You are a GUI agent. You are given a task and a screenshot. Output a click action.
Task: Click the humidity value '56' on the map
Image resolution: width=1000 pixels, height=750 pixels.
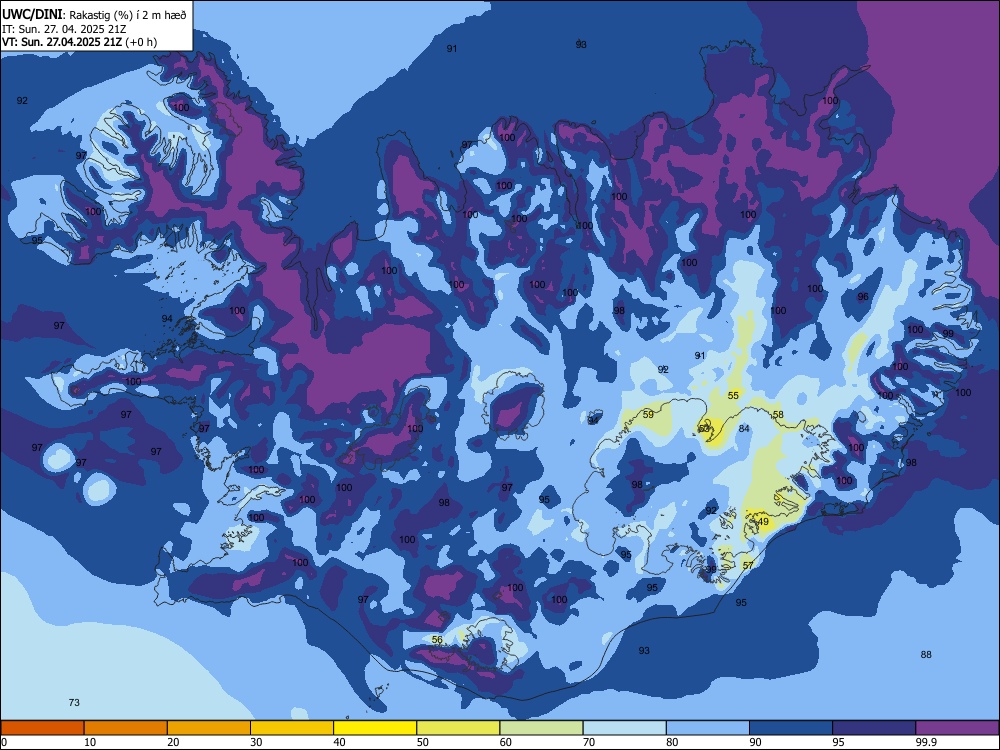(437, 640)
